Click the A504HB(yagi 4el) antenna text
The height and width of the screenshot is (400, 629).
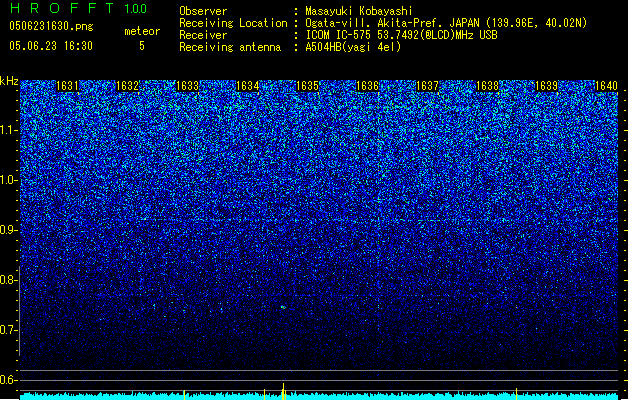pyautogui.click(x=353, y=47)
